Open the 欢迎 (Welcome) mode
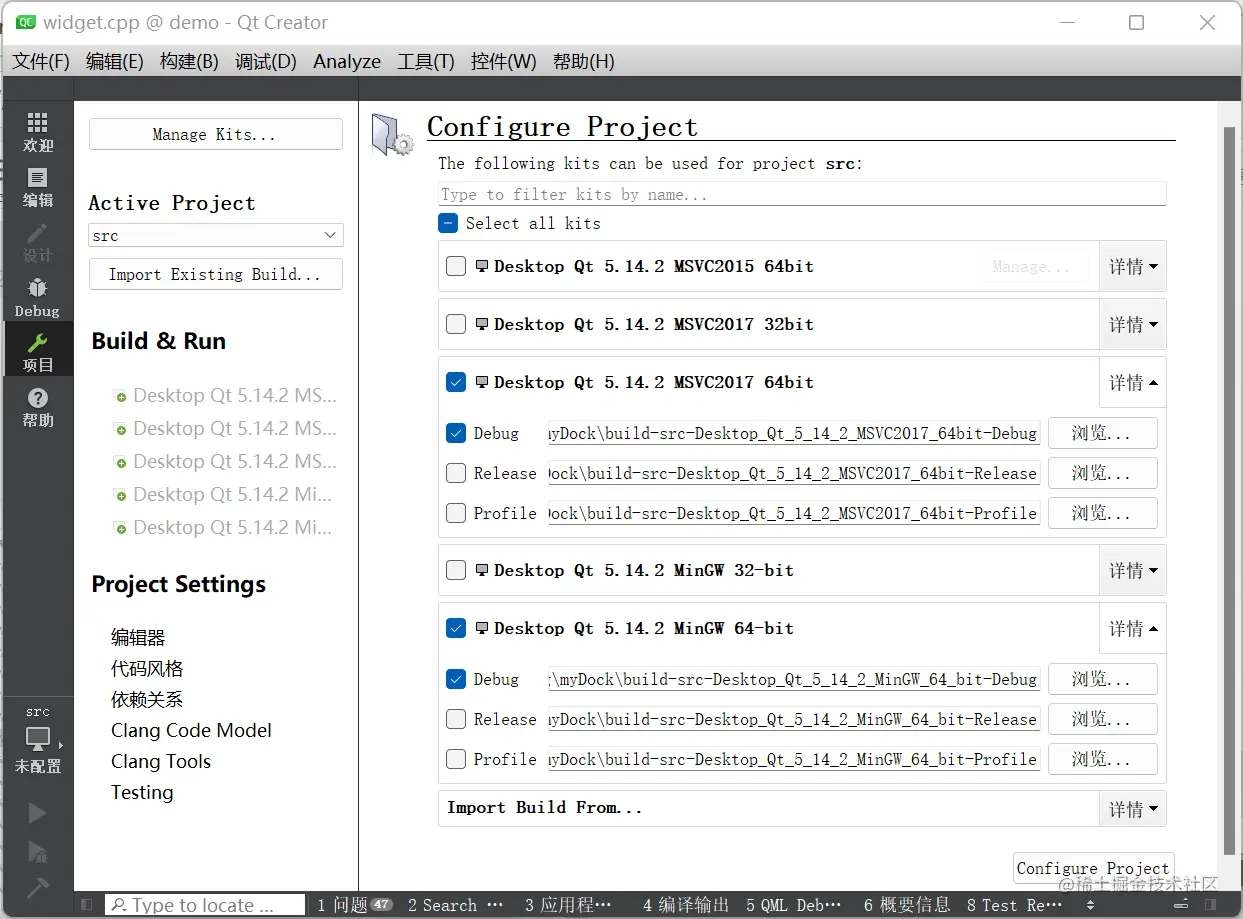Screen dimensions: 1243x919 37,131
